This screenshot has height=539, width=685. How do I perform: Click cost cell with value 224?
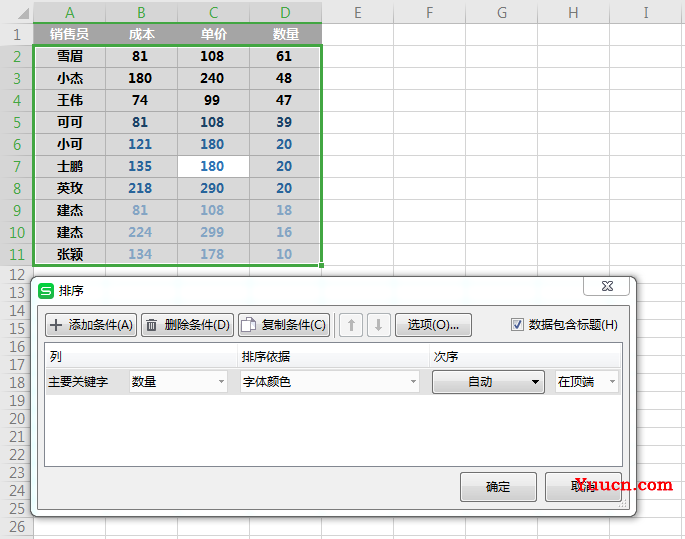(141, 232)
